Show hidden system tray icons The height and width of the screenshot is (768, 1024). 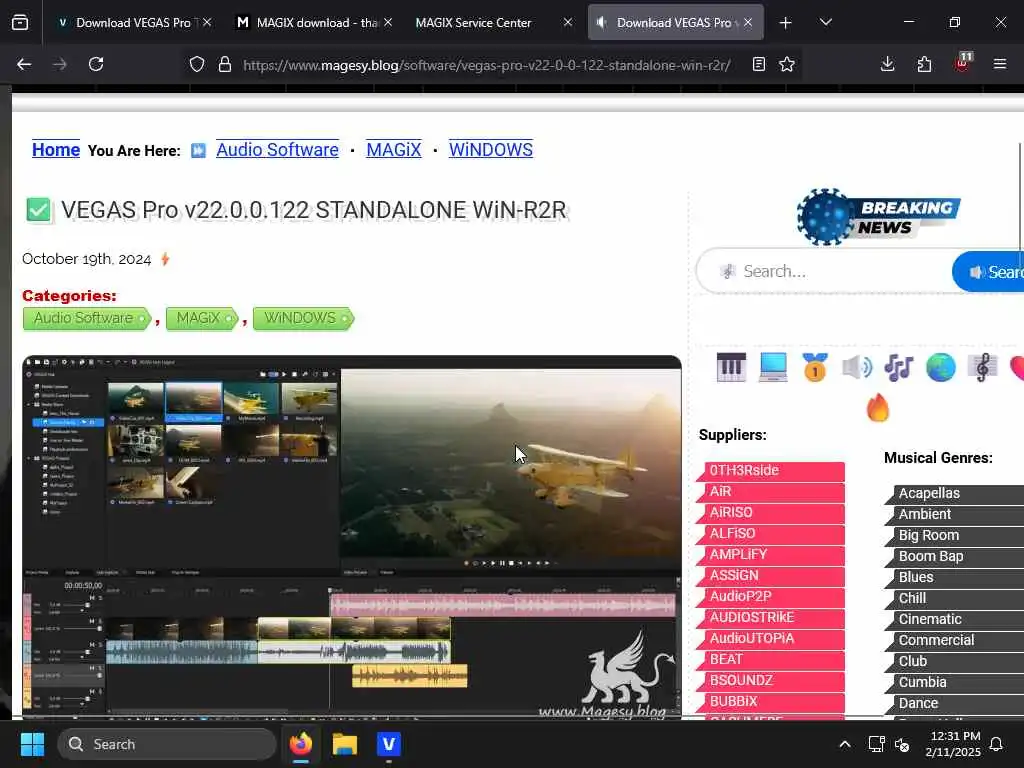(x=844, y=744)
